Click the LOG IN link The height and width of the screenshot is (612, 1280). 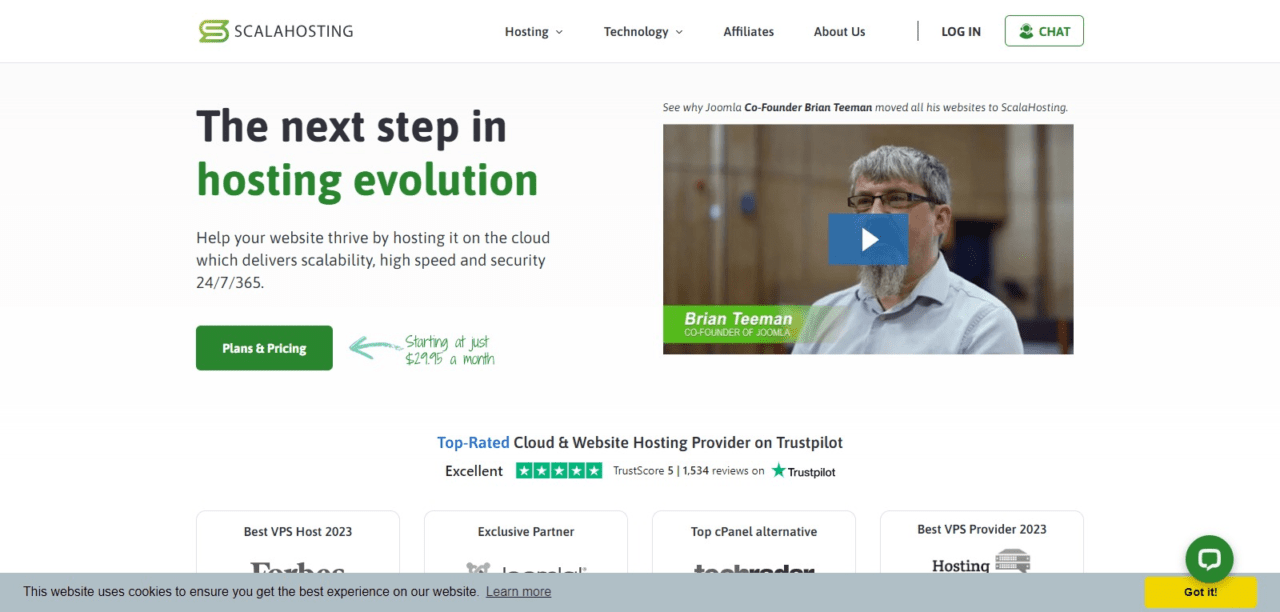961,32
